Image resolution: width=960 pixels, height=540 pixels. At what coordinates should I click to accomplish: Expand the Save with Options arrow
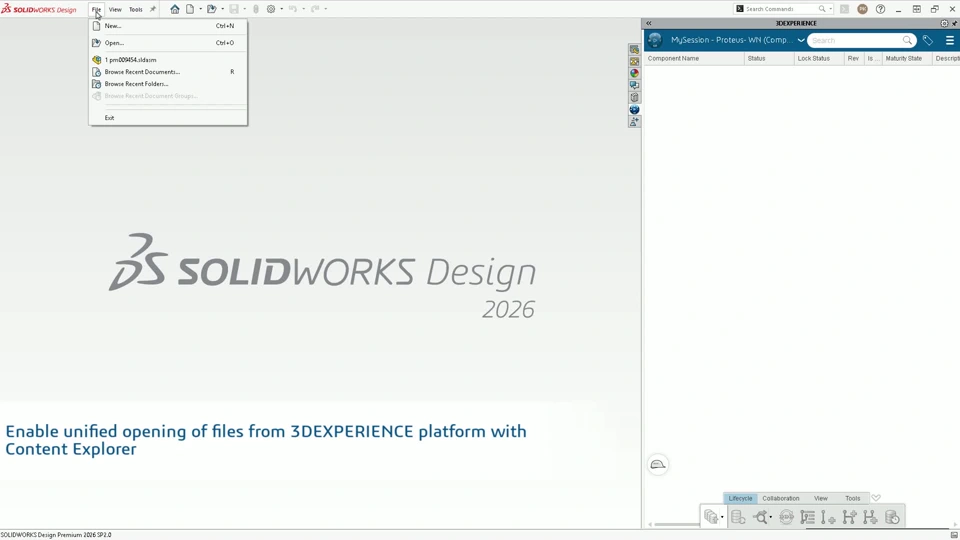pyautogui.click(x=722, y=517)
